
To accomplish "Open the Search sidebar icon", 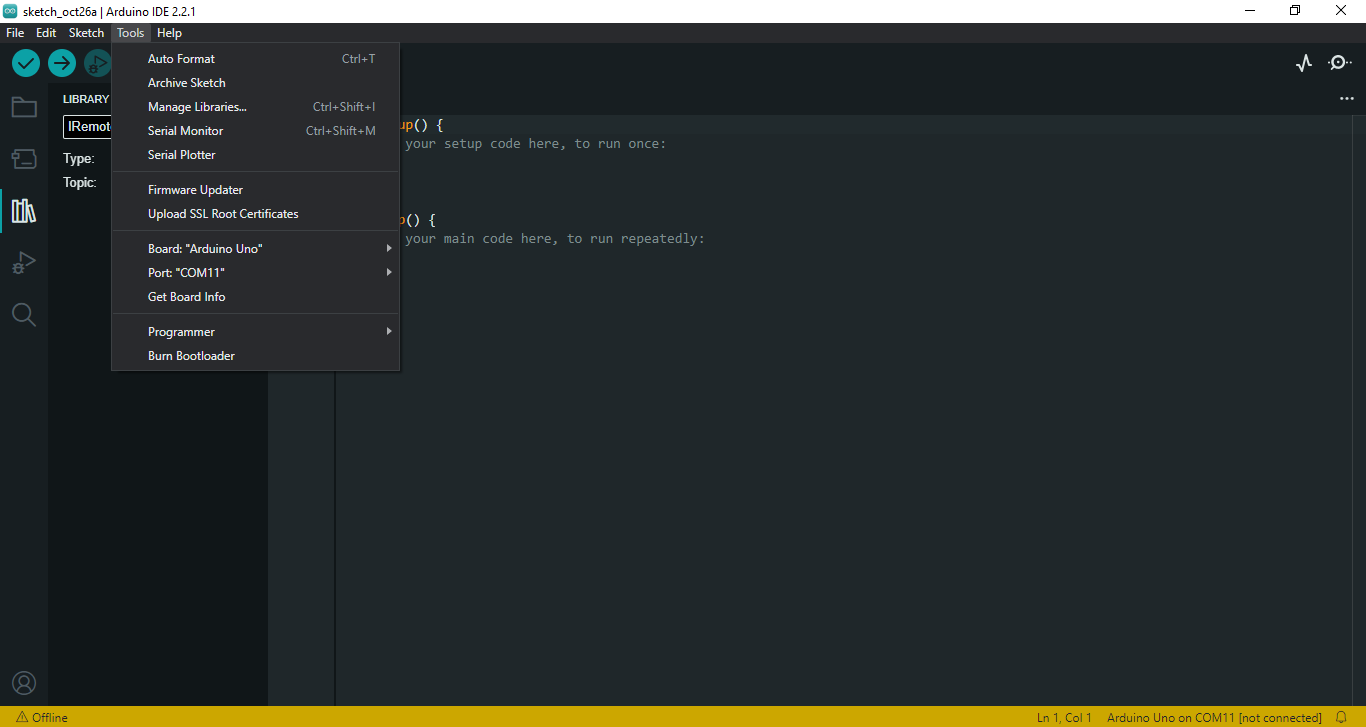I will (24, 314).
